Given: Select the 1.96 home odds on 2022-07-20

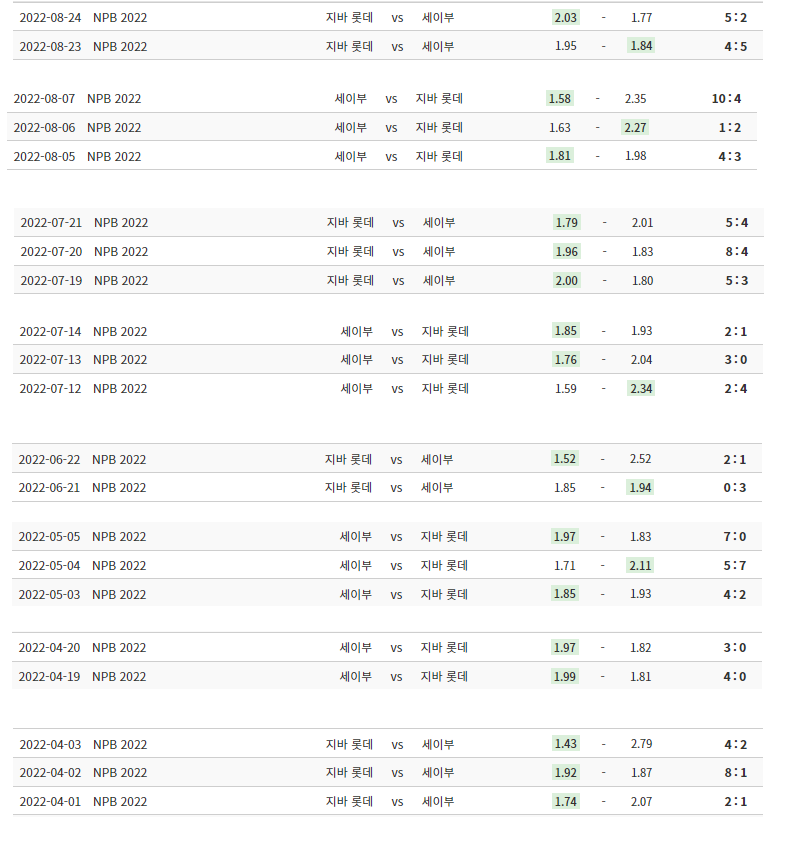Looking at the screenshot, I should point(566,252).
